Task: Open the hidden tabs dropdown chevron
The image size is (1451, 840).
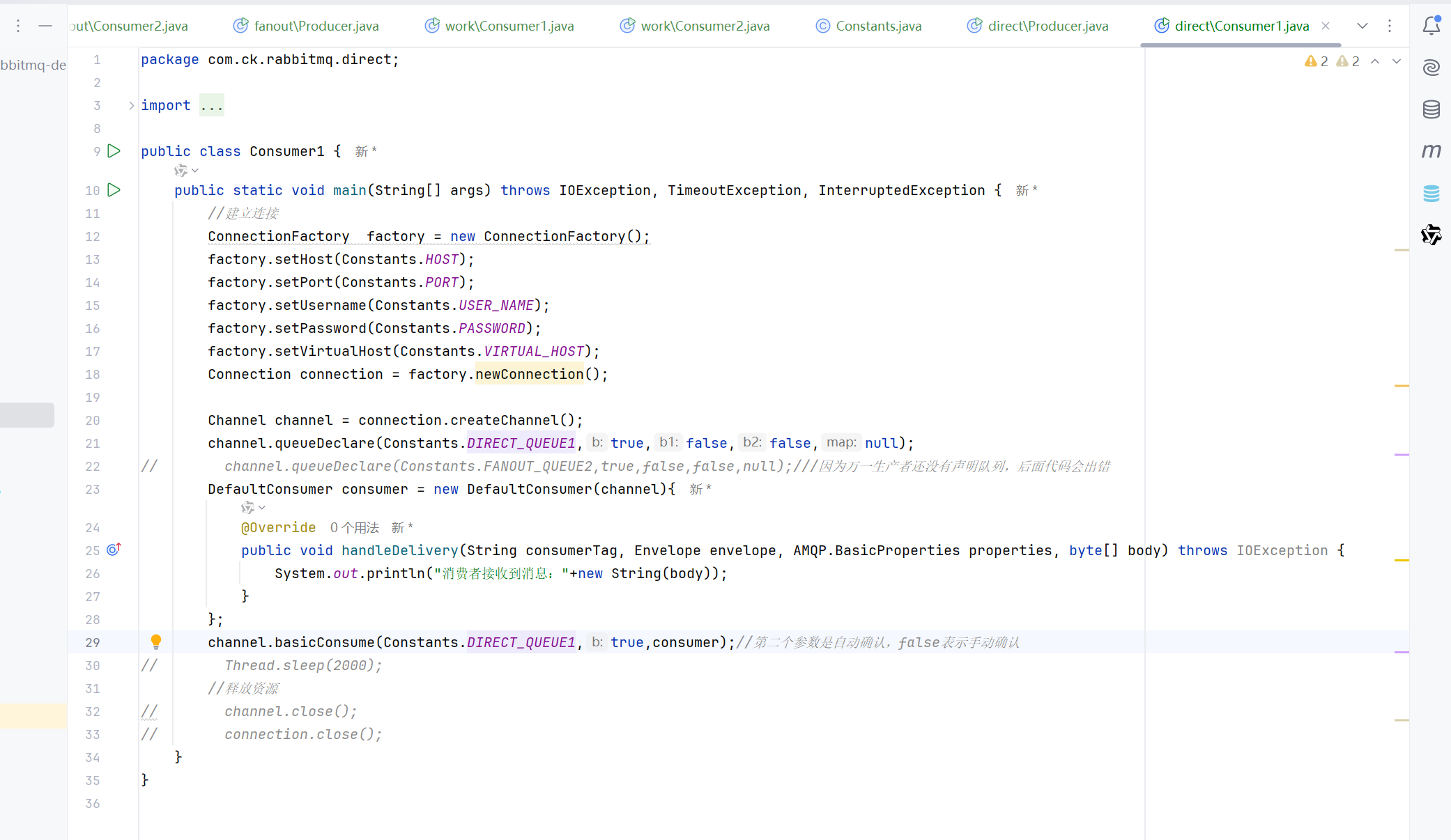Action: pyautogui.click(x=1362, y=26)
